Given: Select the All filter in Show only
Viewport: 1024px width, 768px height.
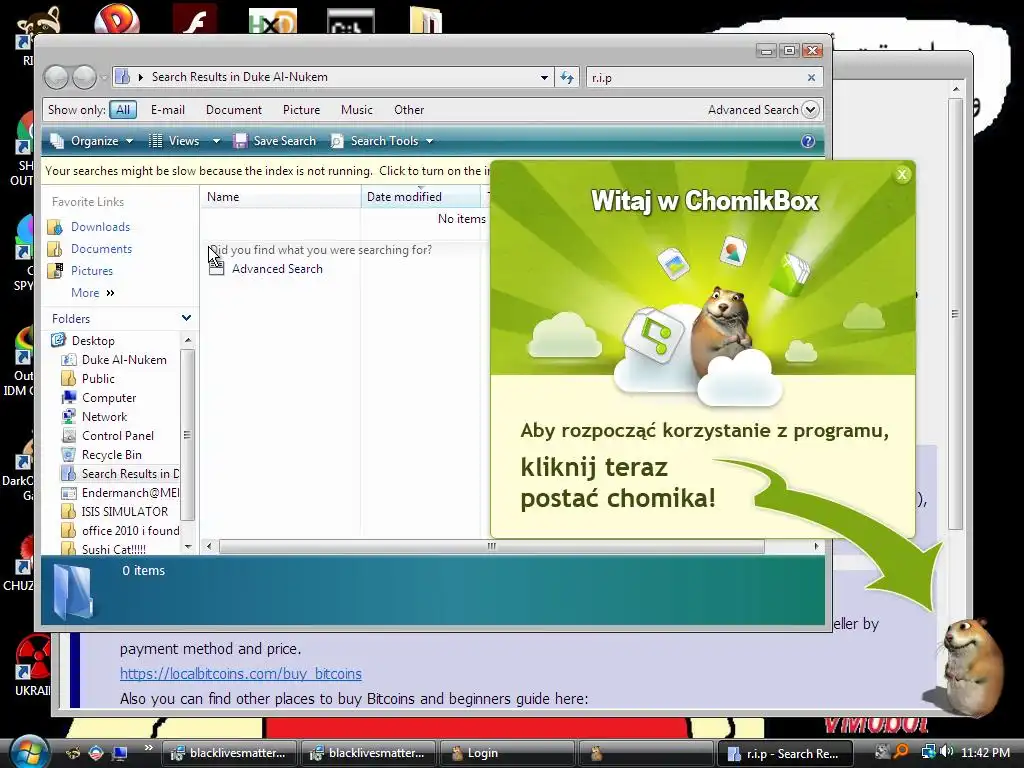Looking at the screenshot, I should (123, 110).
